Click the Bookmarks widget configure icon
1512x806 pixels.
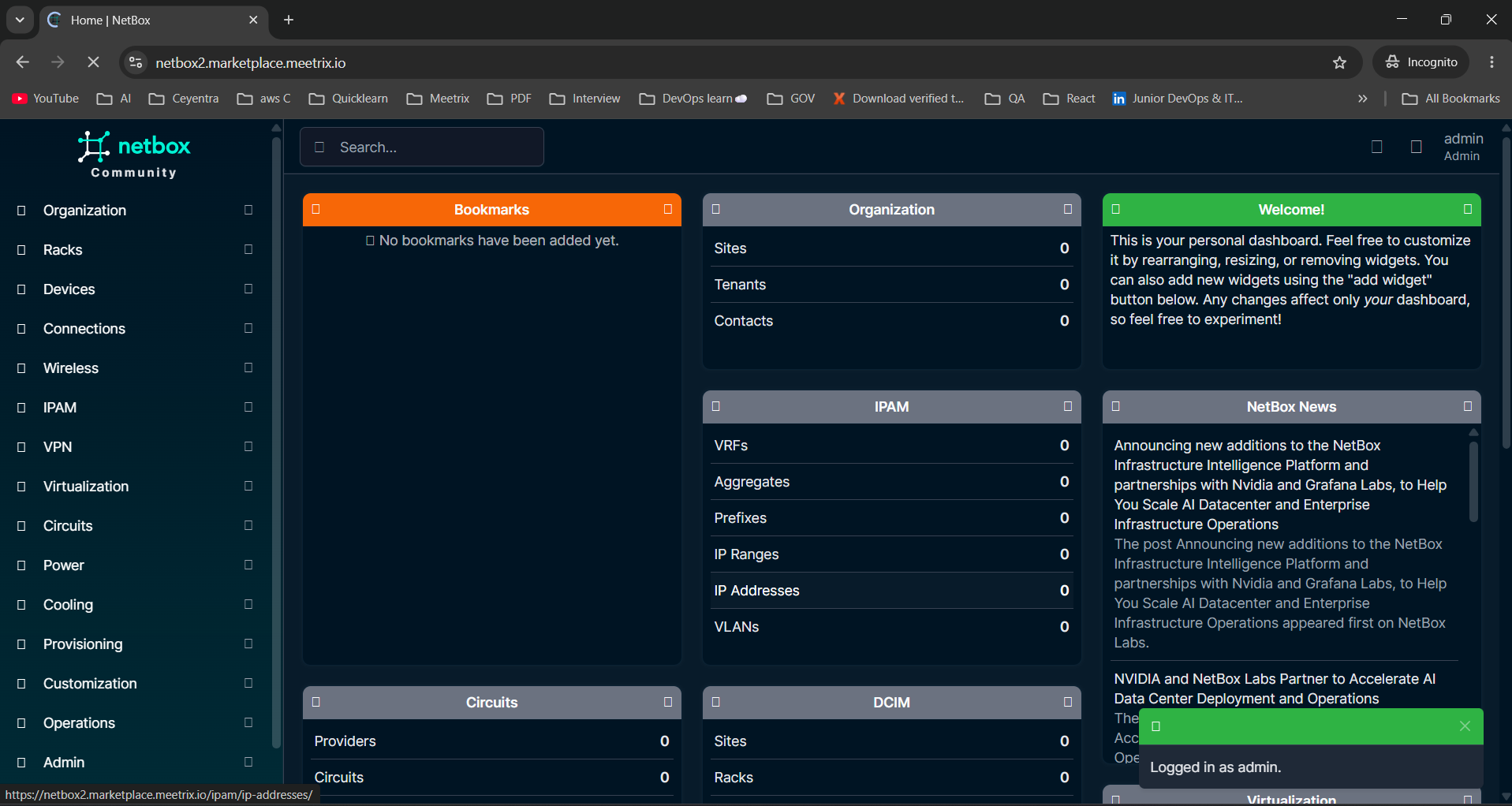(316, 209)
